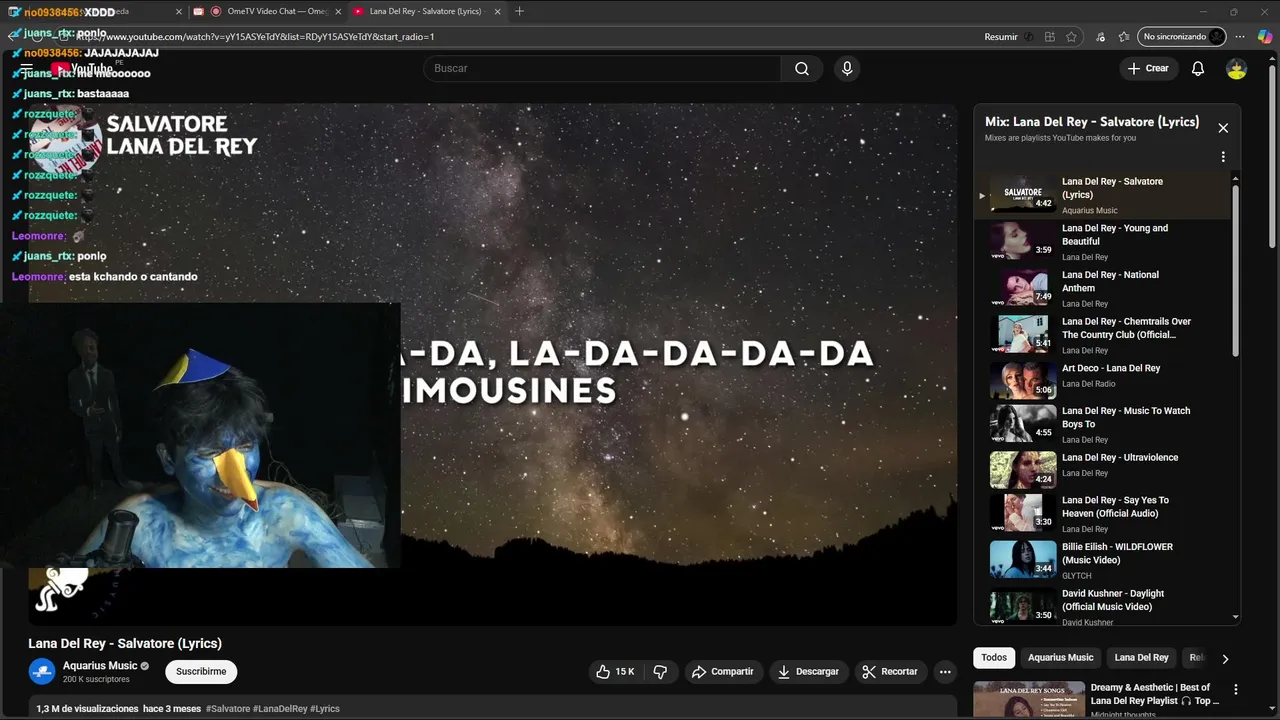1280x720 pixels.
Task: Click the Descargar download button
Action: [808, 671]
